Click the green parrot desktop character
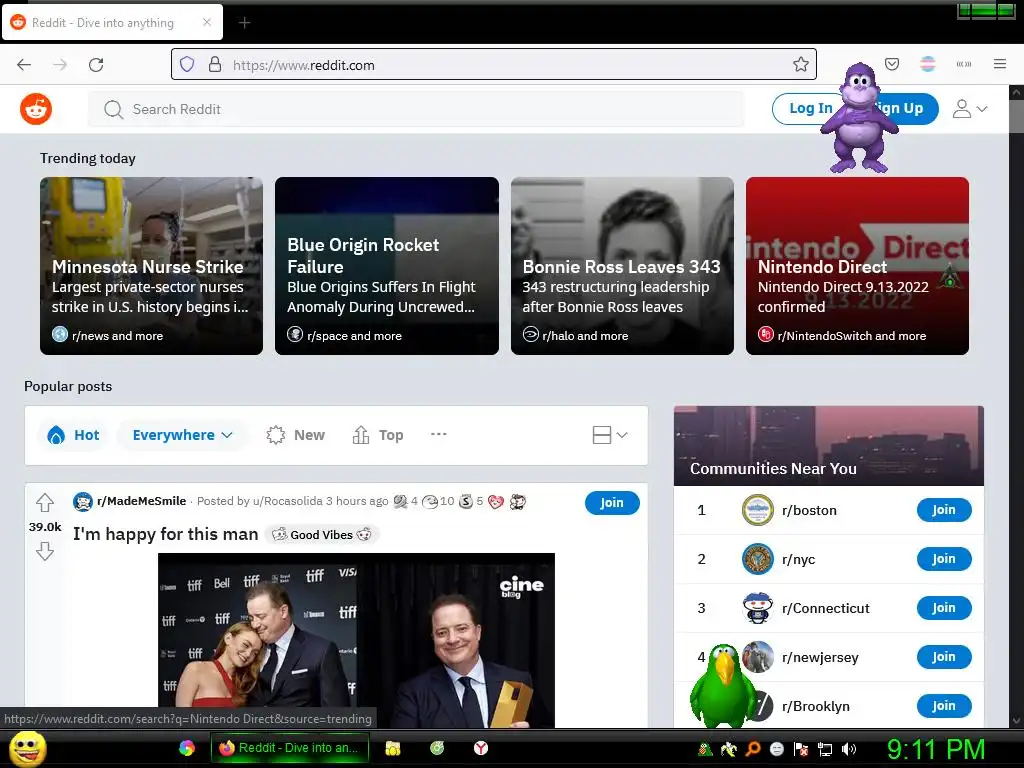This screenshot has width=1024, height=768. (722, 686)
